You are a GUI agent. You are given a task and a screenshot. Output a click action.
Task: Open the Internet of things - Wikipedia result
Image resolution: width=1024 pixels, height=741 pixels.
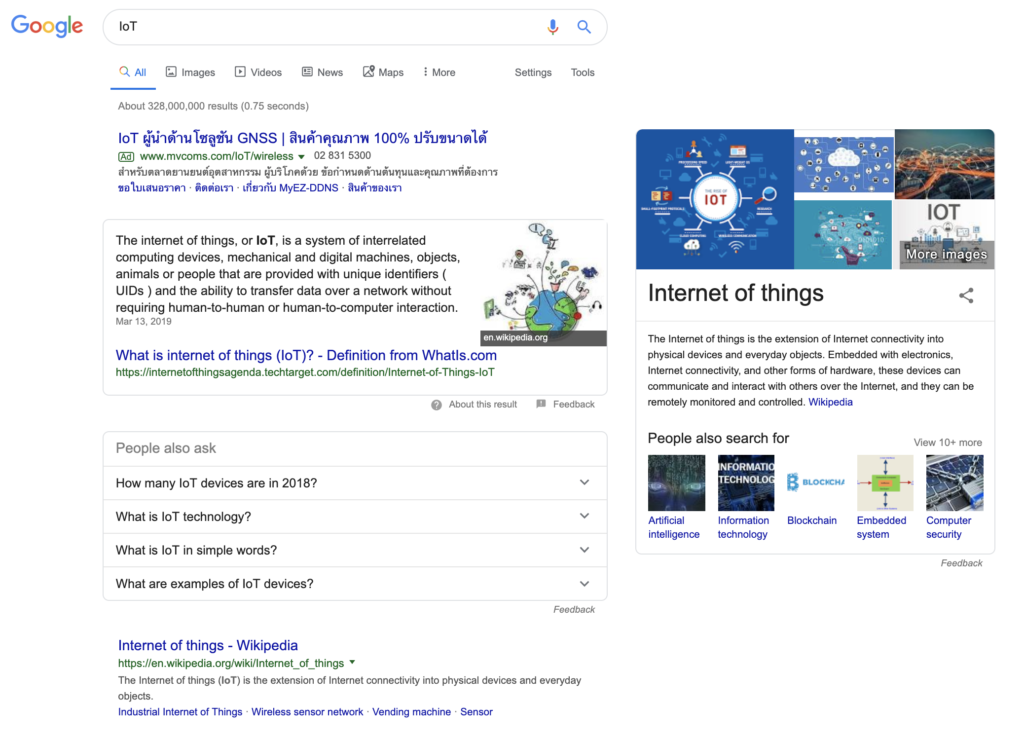208,645
